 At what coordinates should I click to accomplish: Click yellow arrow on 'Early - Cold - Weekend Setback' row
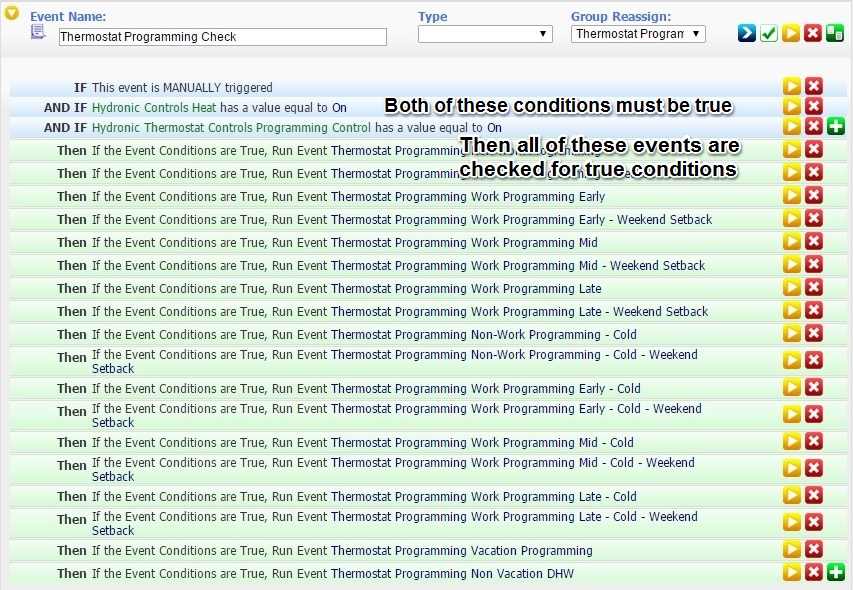792,414
